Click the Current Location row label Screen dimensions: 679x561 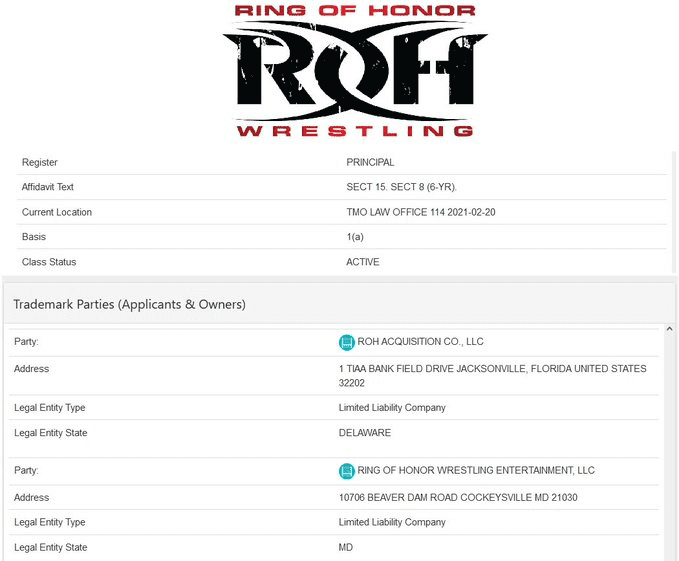[x=57, y=212]
